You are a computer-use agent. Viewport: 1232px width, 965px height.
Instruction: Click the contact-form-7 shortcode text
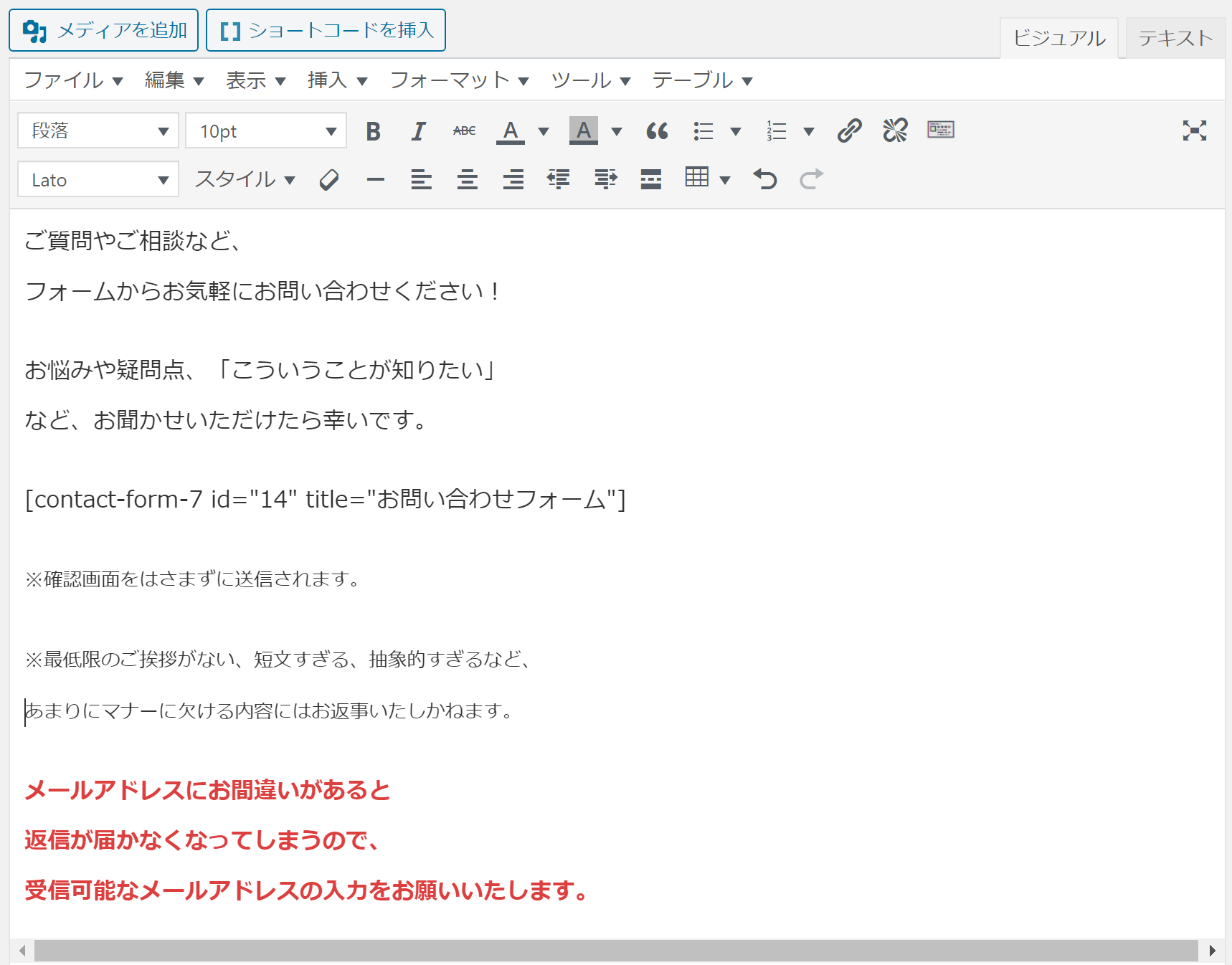pyautogui.click(x=325, y=499)
